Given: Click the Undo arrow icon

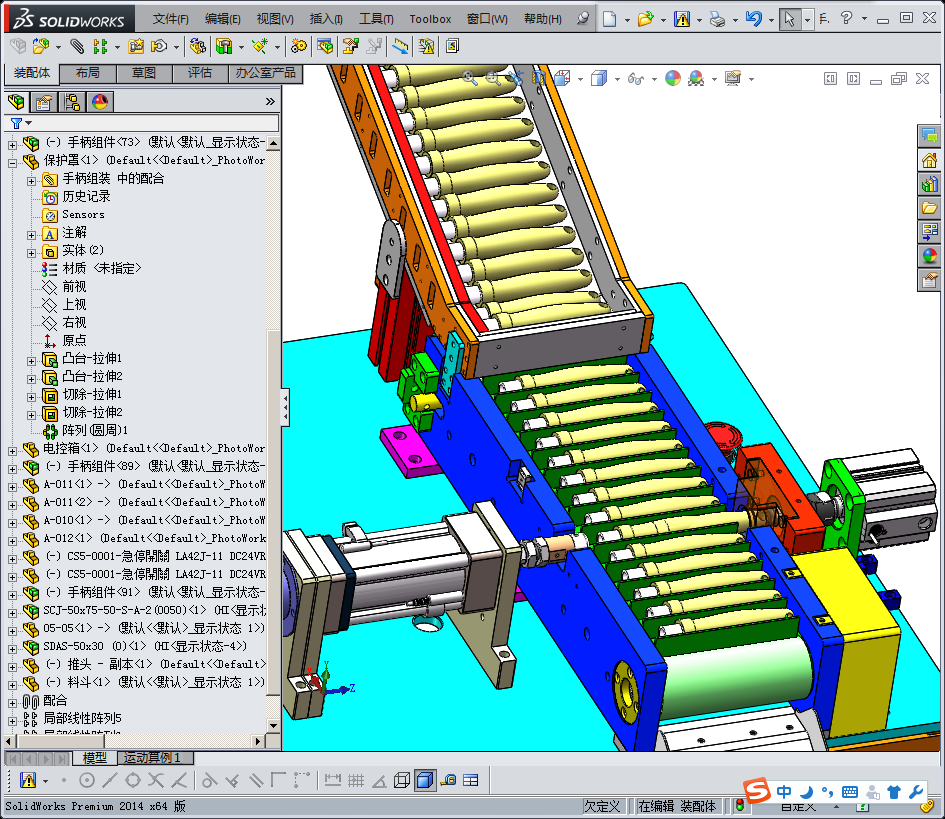Looking at the screenshot, I should (753, 19).
